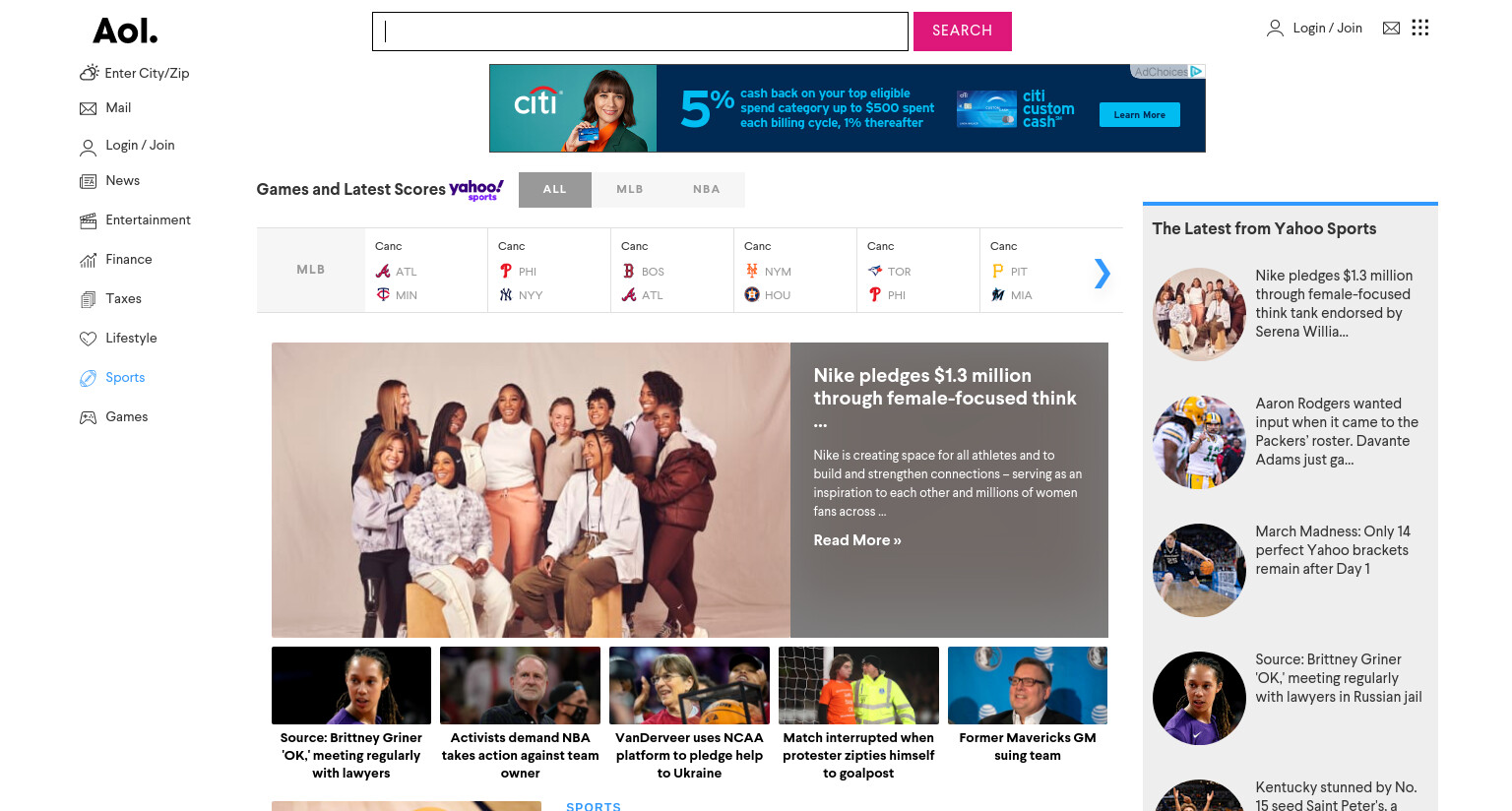Click the AdChoices icon on Citi ad
This screenshot has width=1512, height=811.
pyautogui.click(x=1196, y=71)
